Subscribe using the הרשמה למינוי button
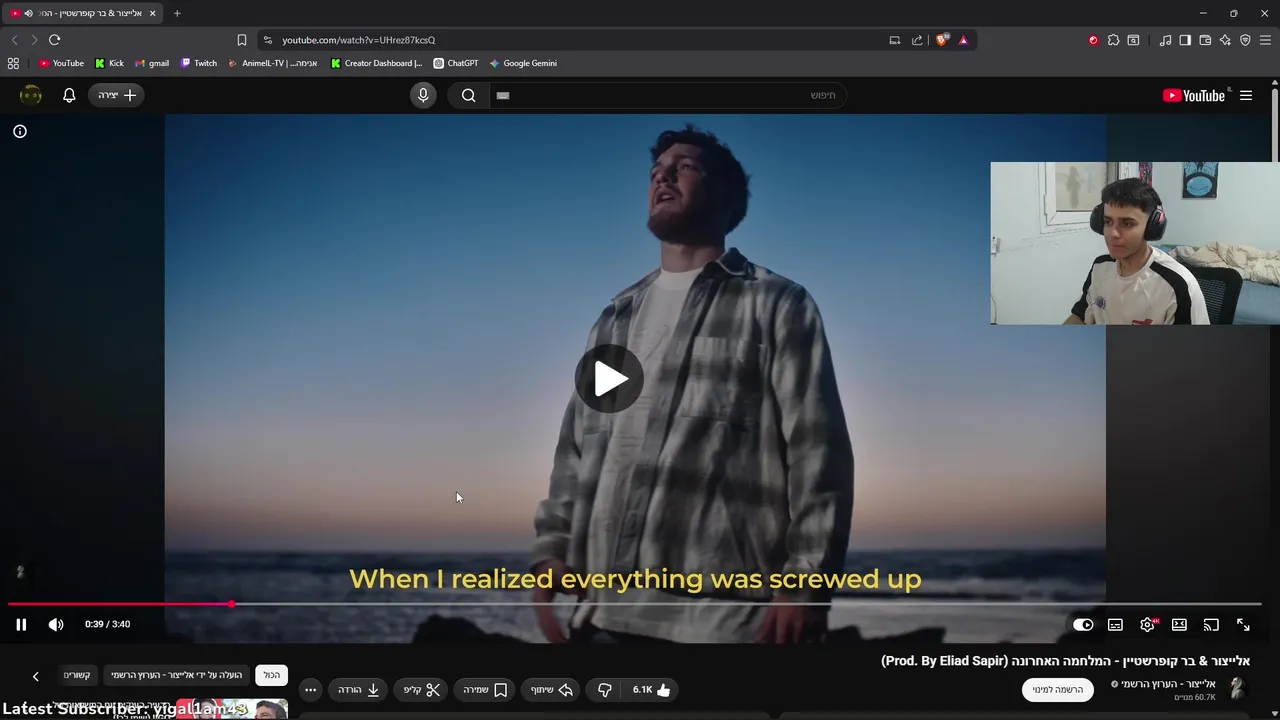Screen dimensions: 1280x720 coord(1058,690)
